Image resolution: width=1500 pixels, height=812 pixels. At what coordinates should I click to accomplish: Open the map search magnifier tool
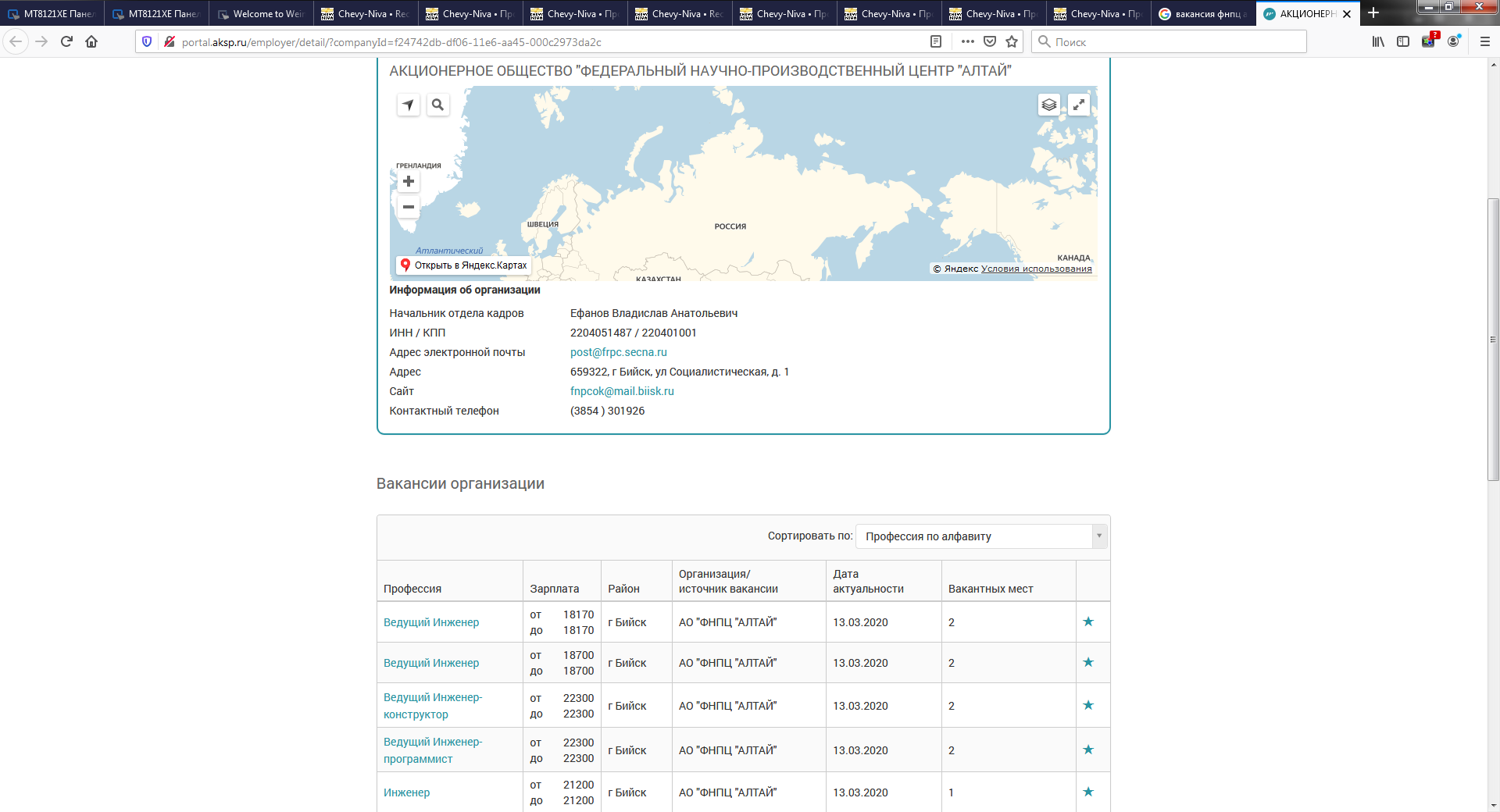point(437,105)
